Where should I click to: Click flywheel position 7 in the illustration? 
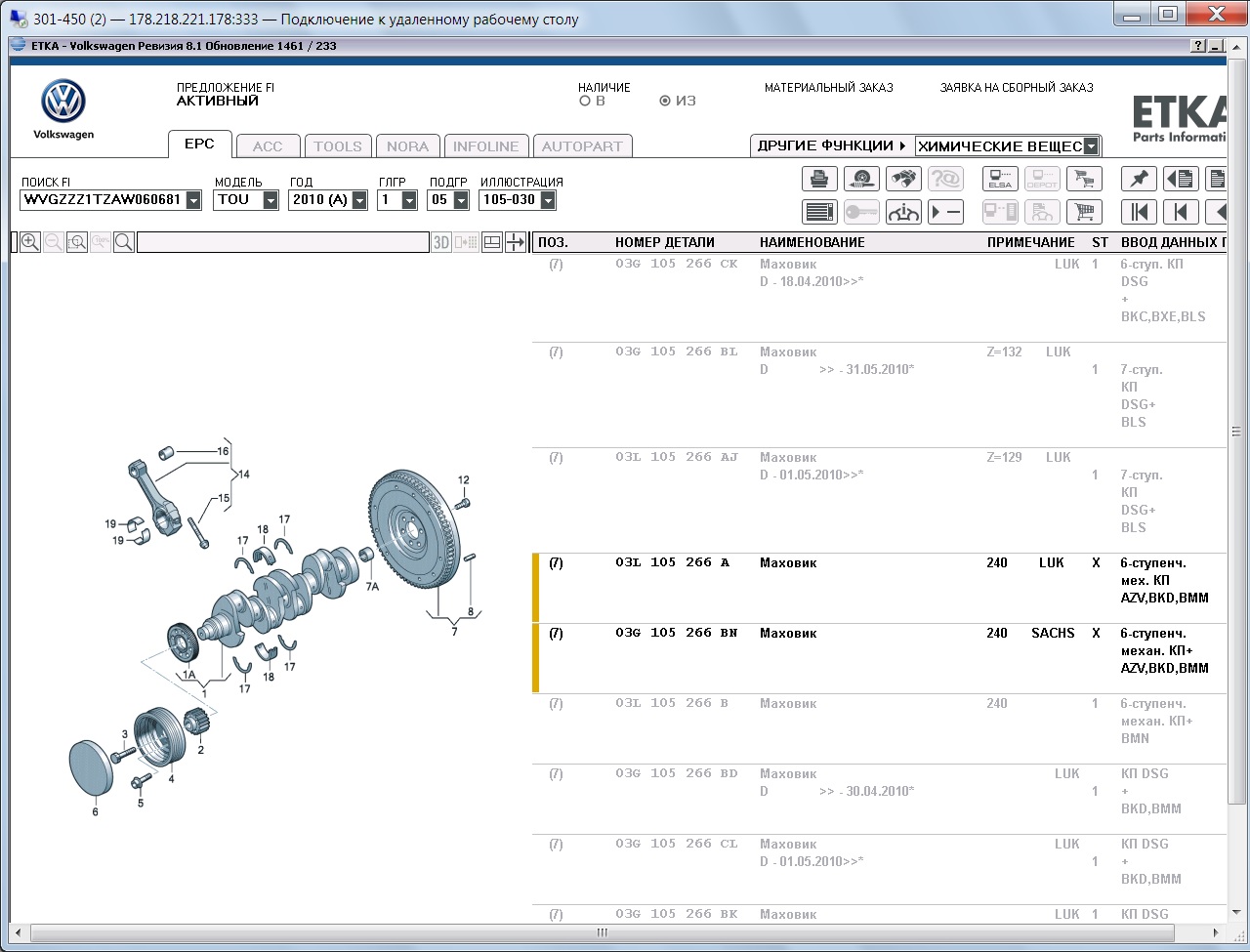416,528
